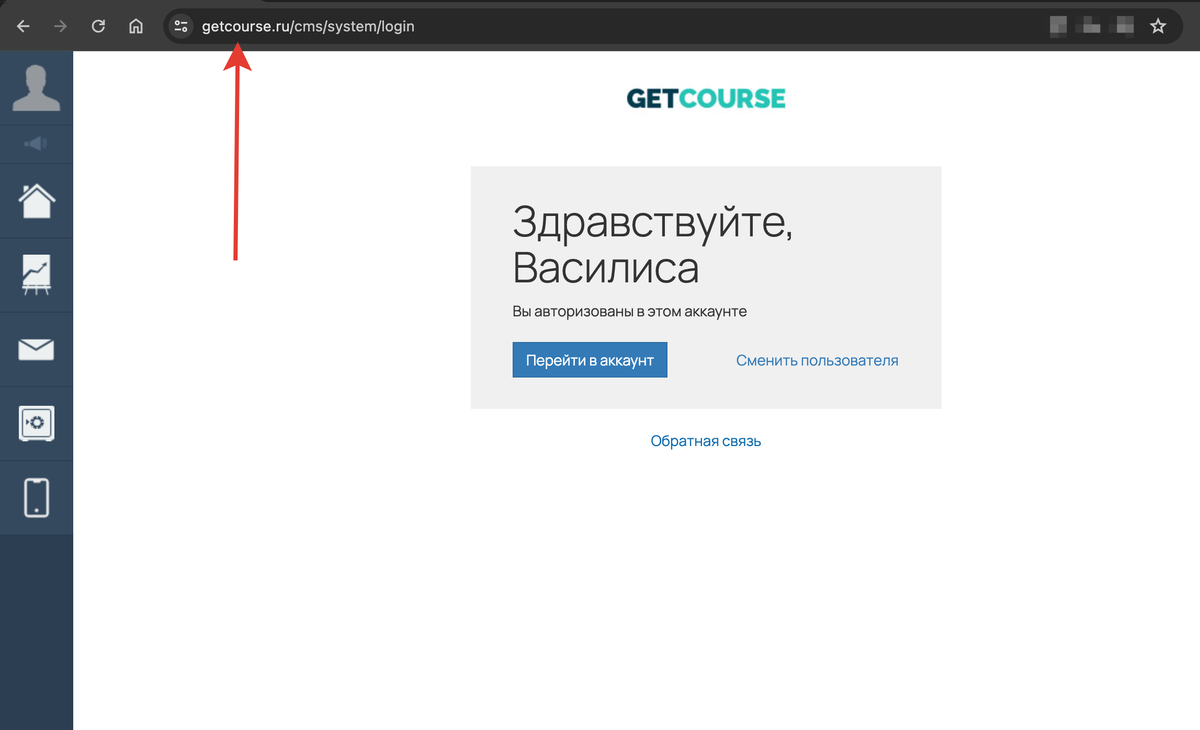Open the 'Обратная связь' link
The width and height of the screenshot is (1200, 730).
[x=706, y=440]
